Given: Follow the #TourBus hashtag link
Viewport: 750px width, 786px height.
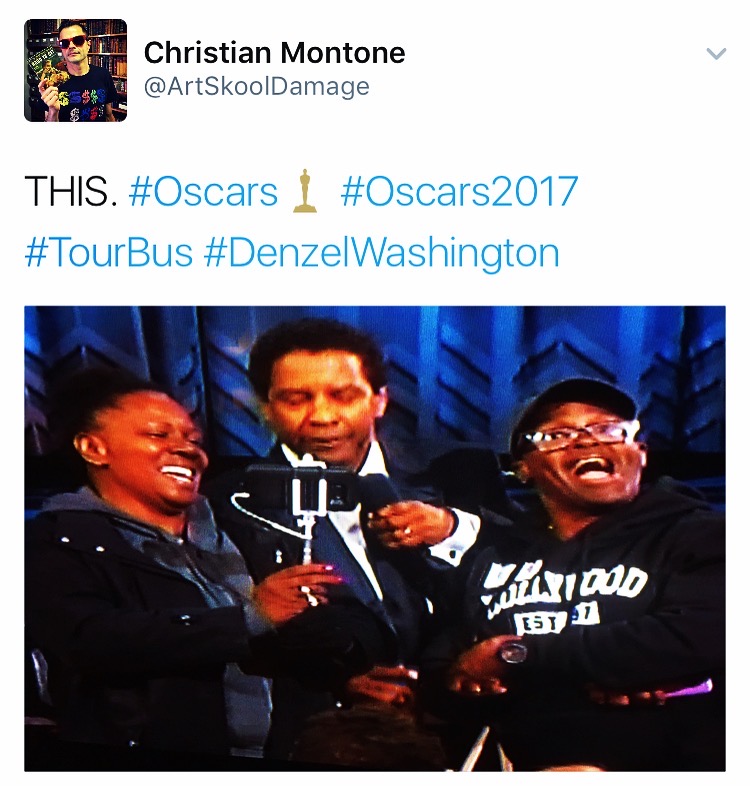Looking at the screenshot, I should 109,252.
